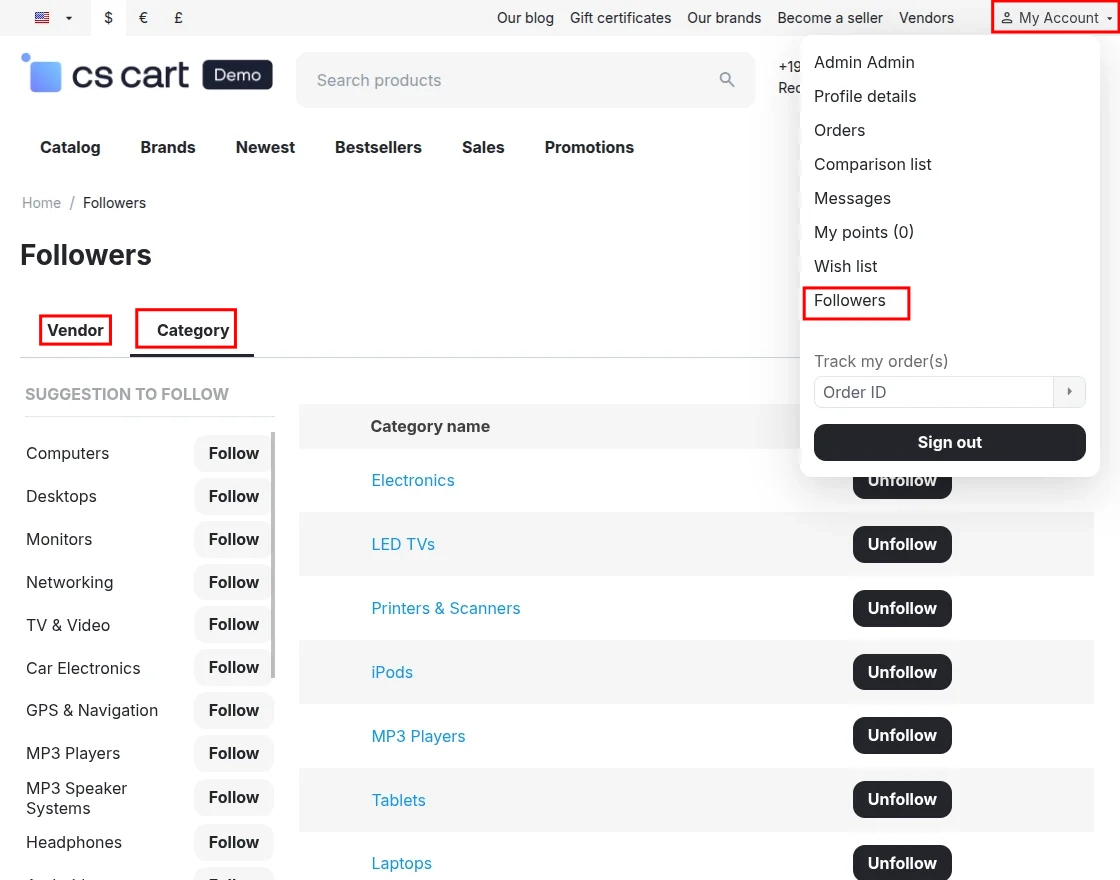Open the Tablets category link
The image size is (1120, 880).
pos(399,800)
